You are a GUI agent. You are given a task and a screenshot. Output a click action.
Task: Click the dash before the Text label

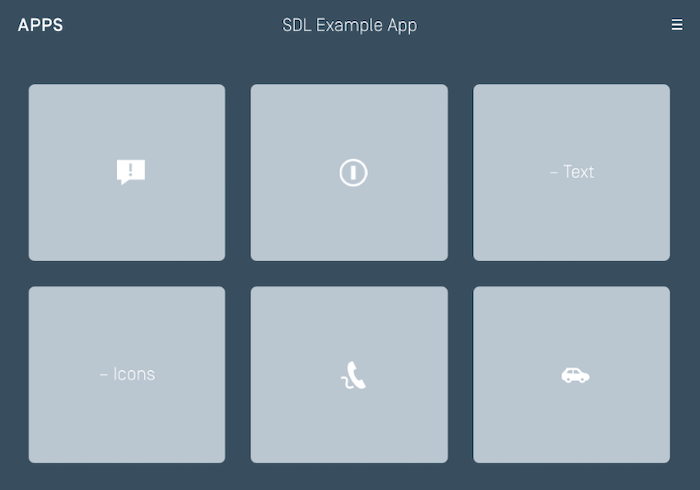(x=554, y=172)
